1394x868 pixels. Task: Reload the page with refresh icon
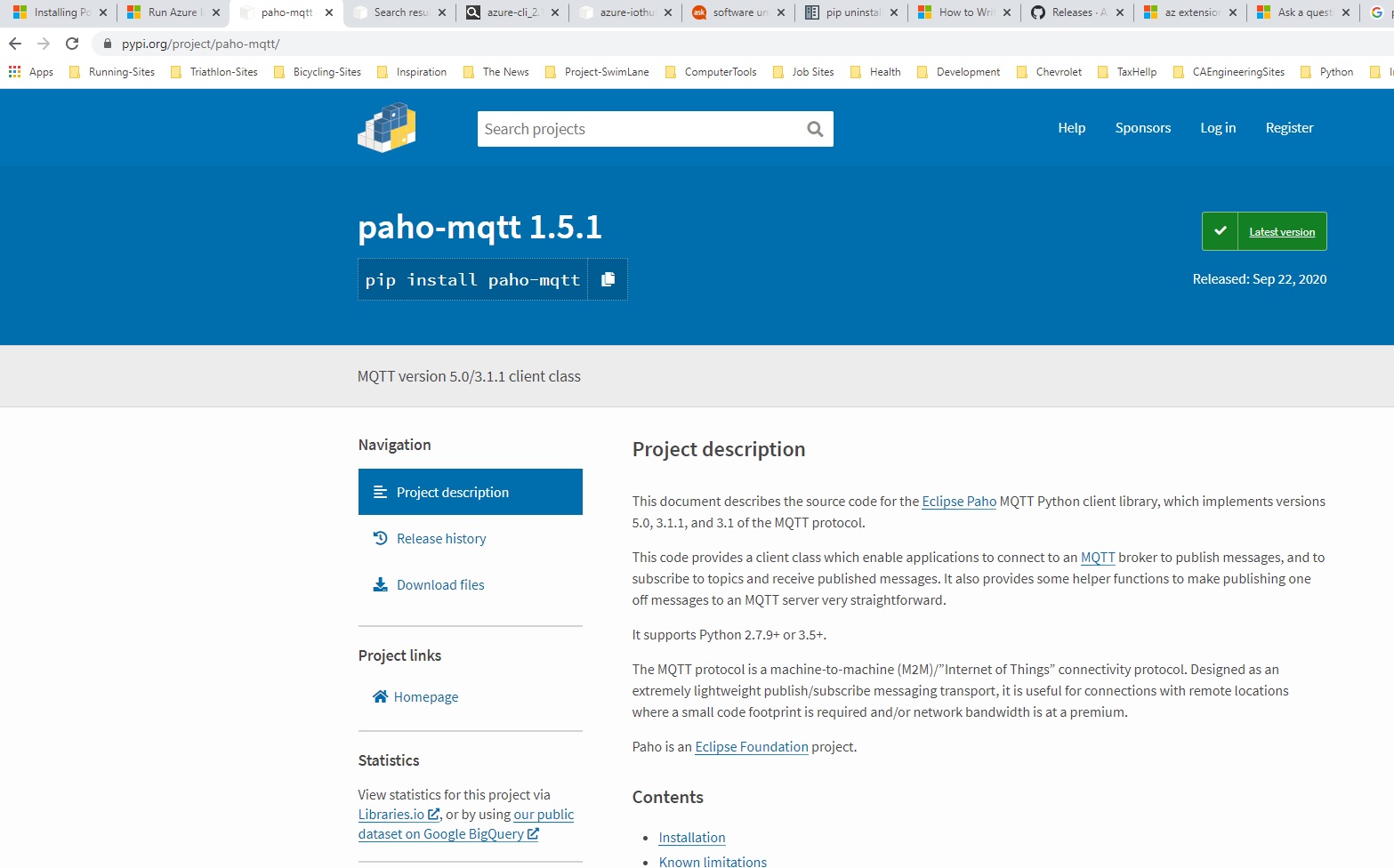point(72,44)
